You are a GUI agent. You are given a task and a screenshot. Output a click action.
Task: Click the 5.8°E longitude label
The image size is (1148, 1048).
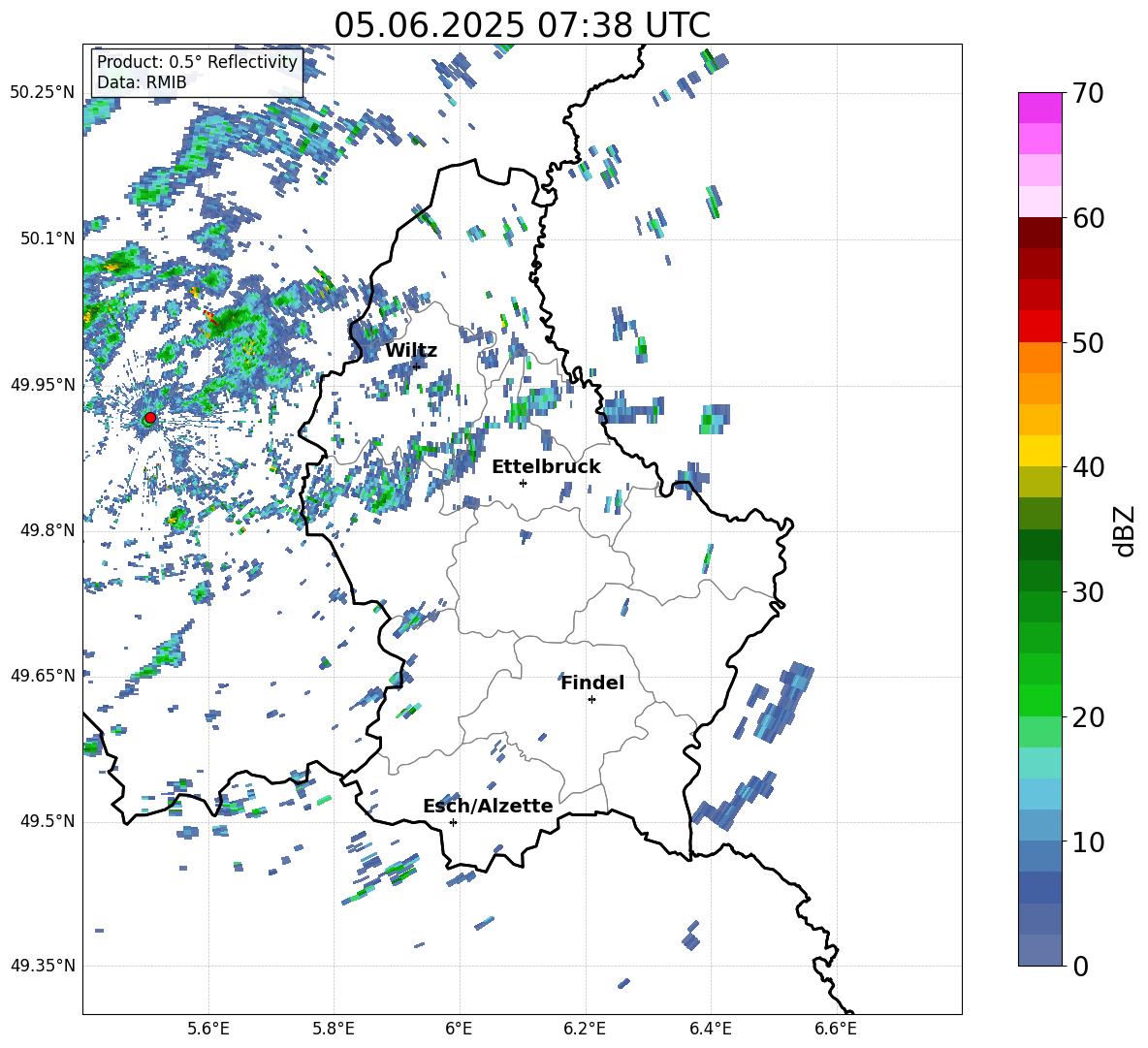(334, 1030)
